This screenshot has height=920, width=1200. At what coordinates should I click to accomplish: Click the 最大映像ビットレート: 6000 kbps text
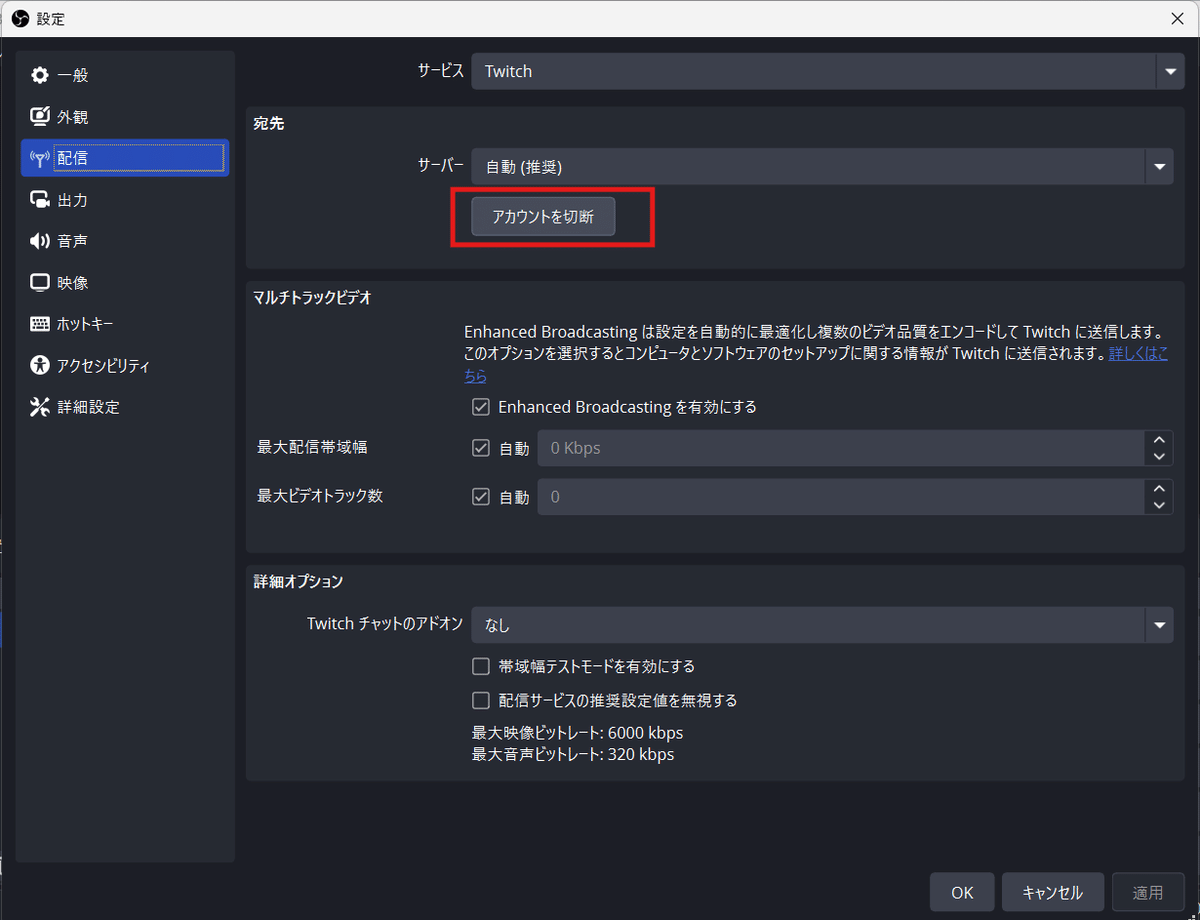pos(577,733)
